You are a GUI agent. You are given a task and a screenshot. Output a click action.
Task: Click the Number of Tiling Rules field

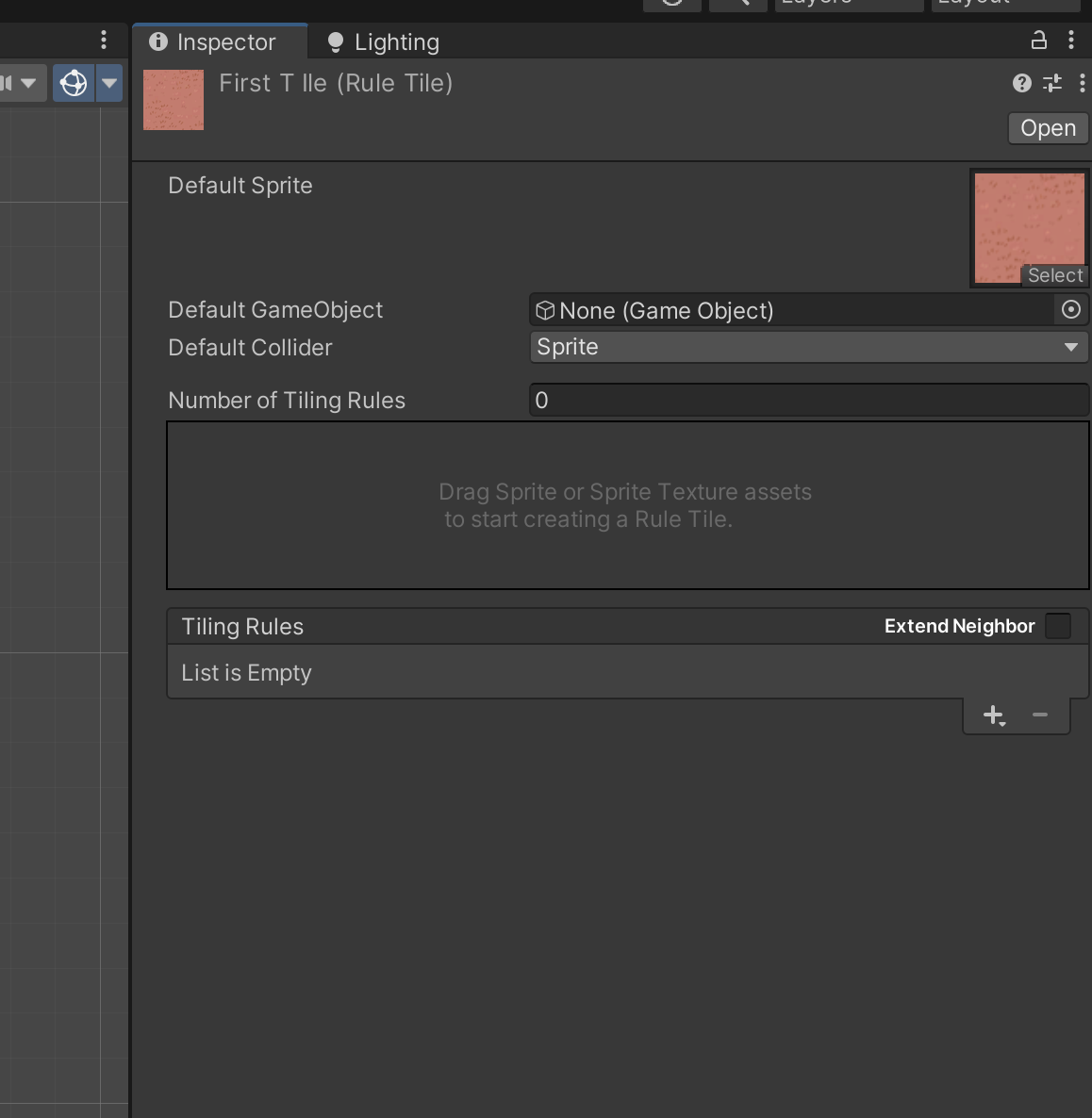(808, 401)
